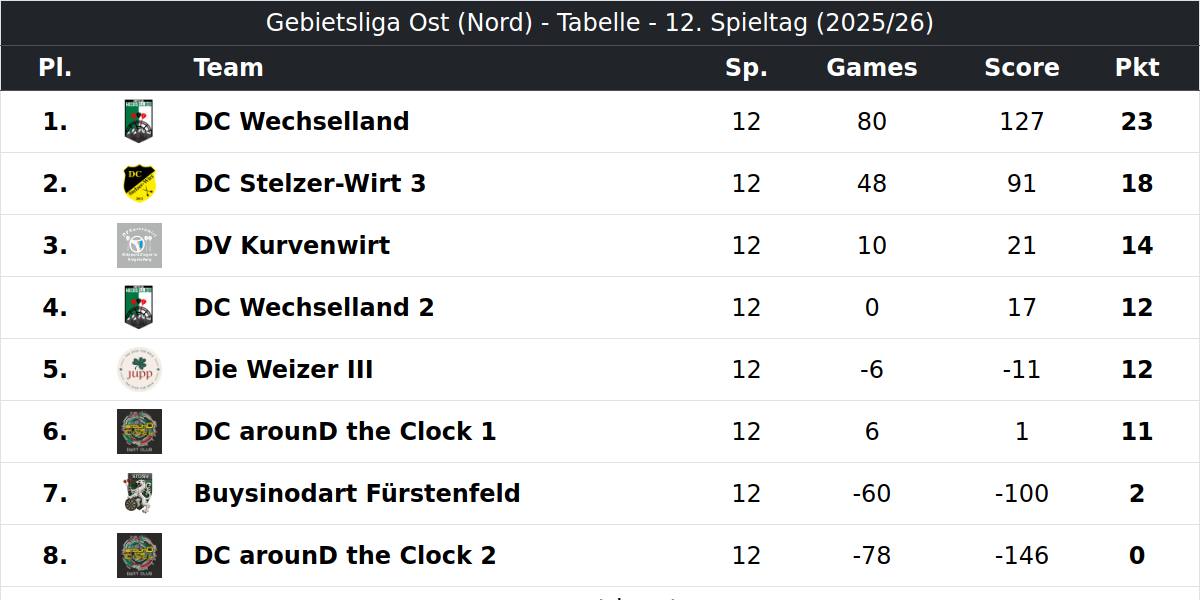Click the DC Stelzer-Wirt 3 yellow shield logo
Image resolution: width=1200 pixels, height=600 pixels.
(x=139, y=183)
